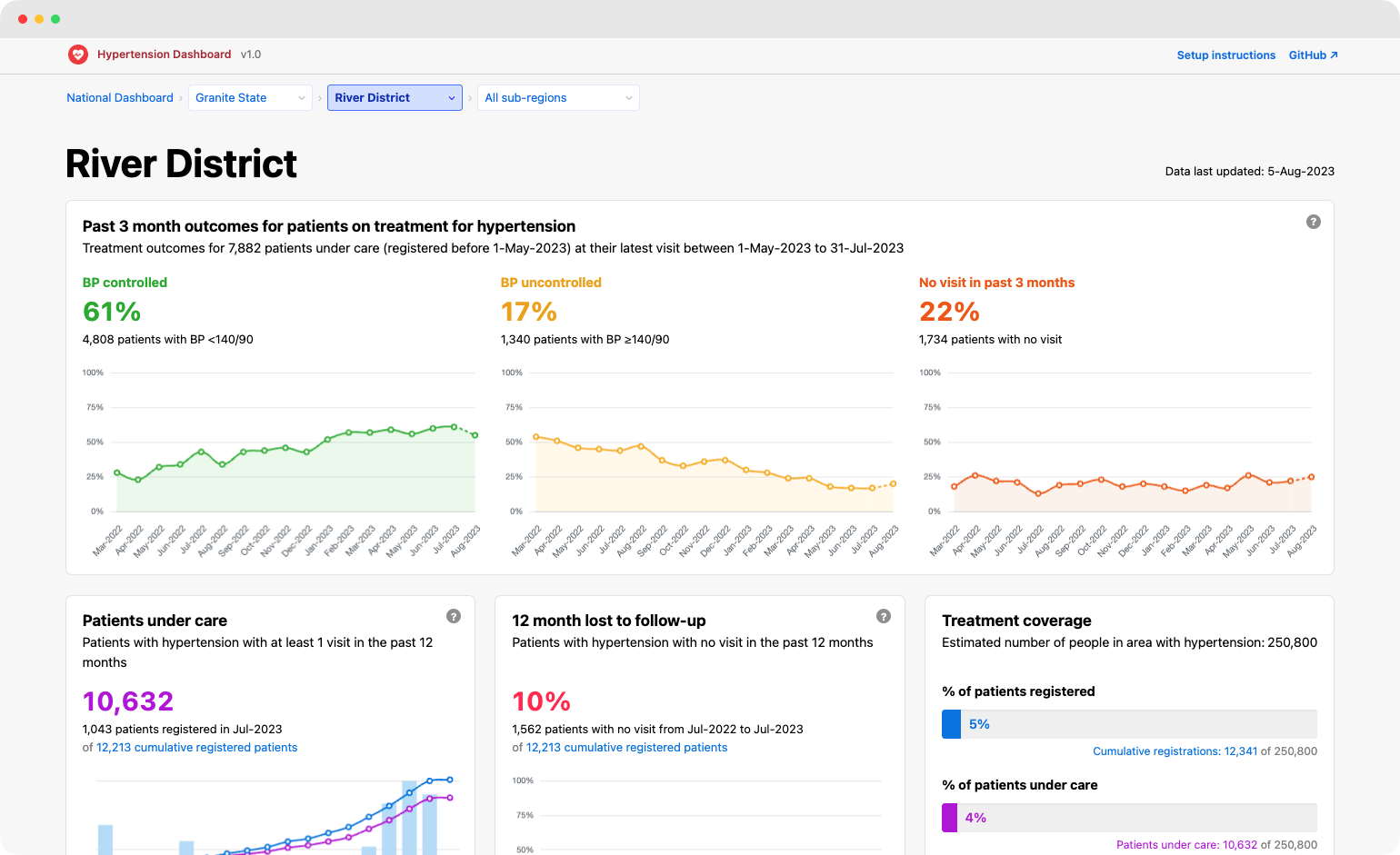
Task: Go to National Dashboard breadcrumb link
Action: coord(120,97)
